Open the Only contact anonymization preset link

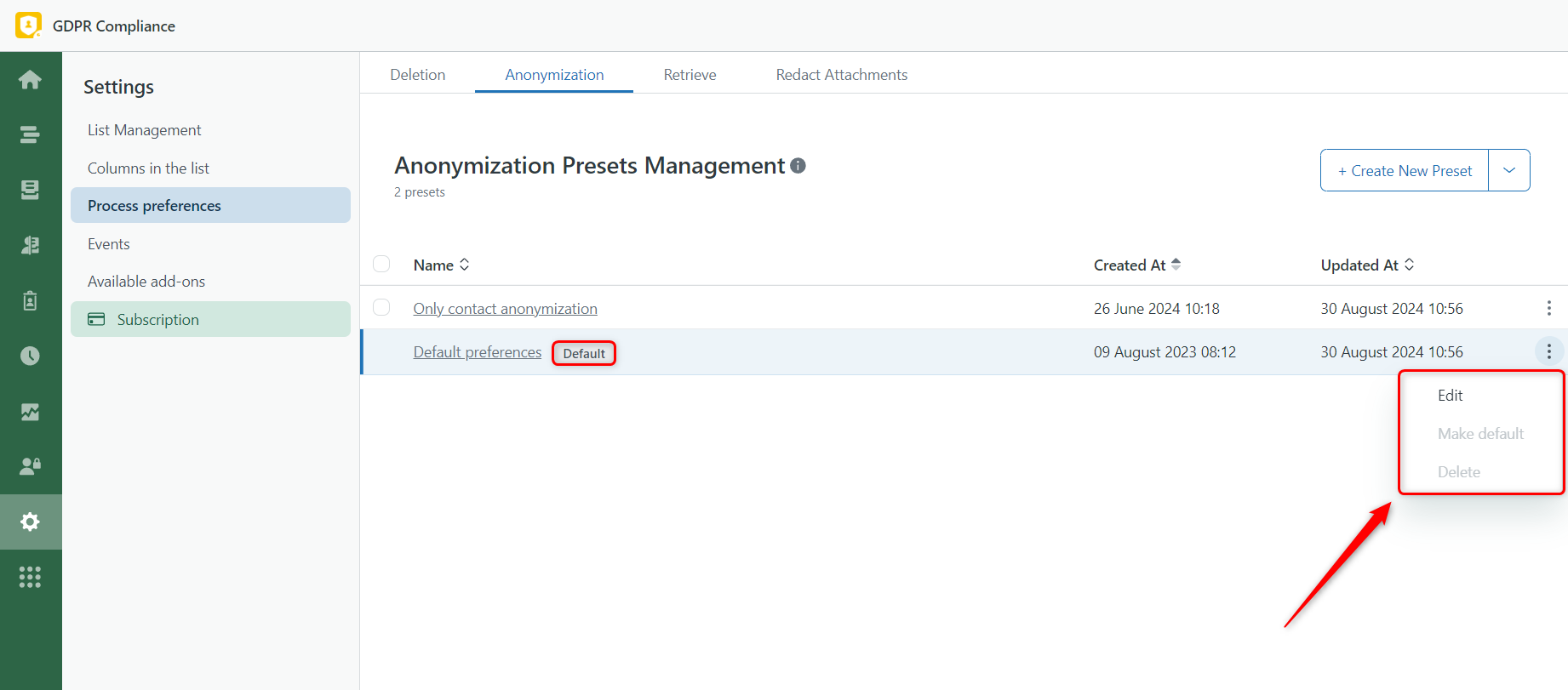pos(506,309)
